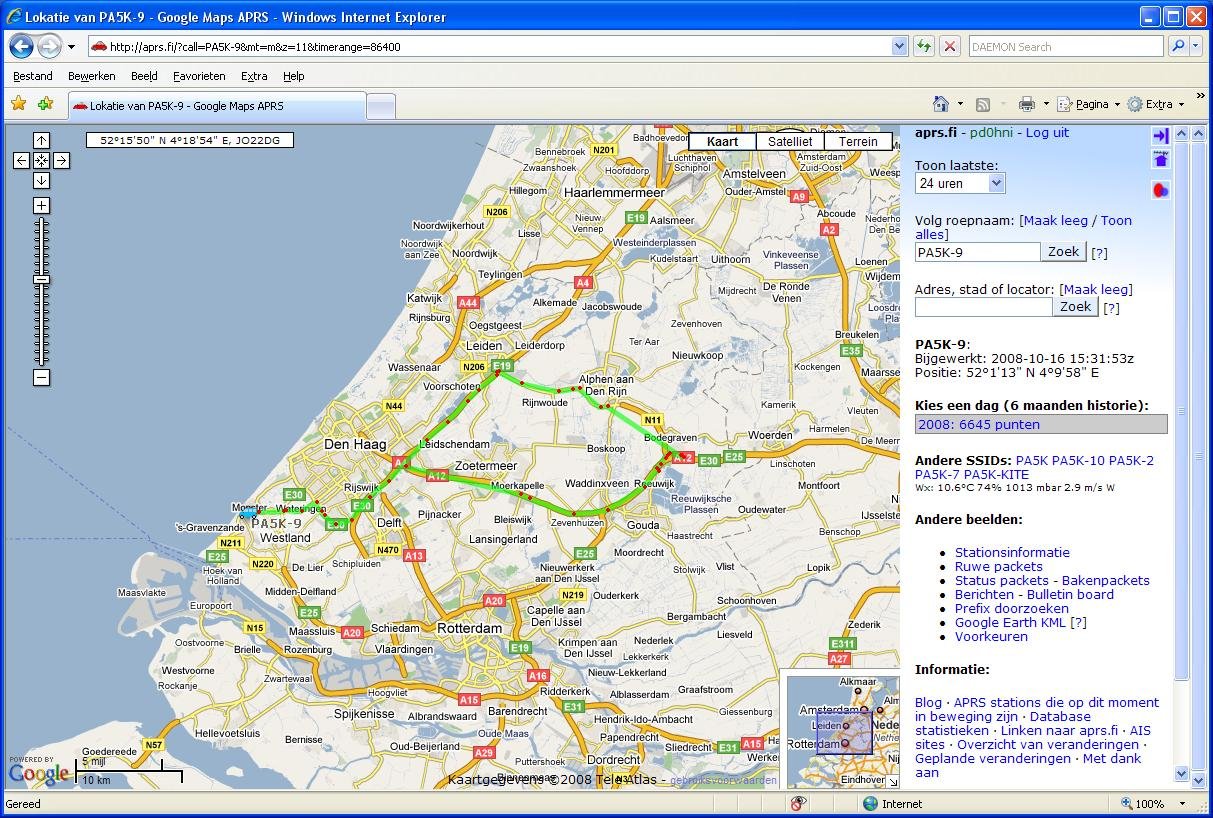Click the red and blue circles icon
Viewport: 1213px width, 818px height.
[x=1160, y=190]
